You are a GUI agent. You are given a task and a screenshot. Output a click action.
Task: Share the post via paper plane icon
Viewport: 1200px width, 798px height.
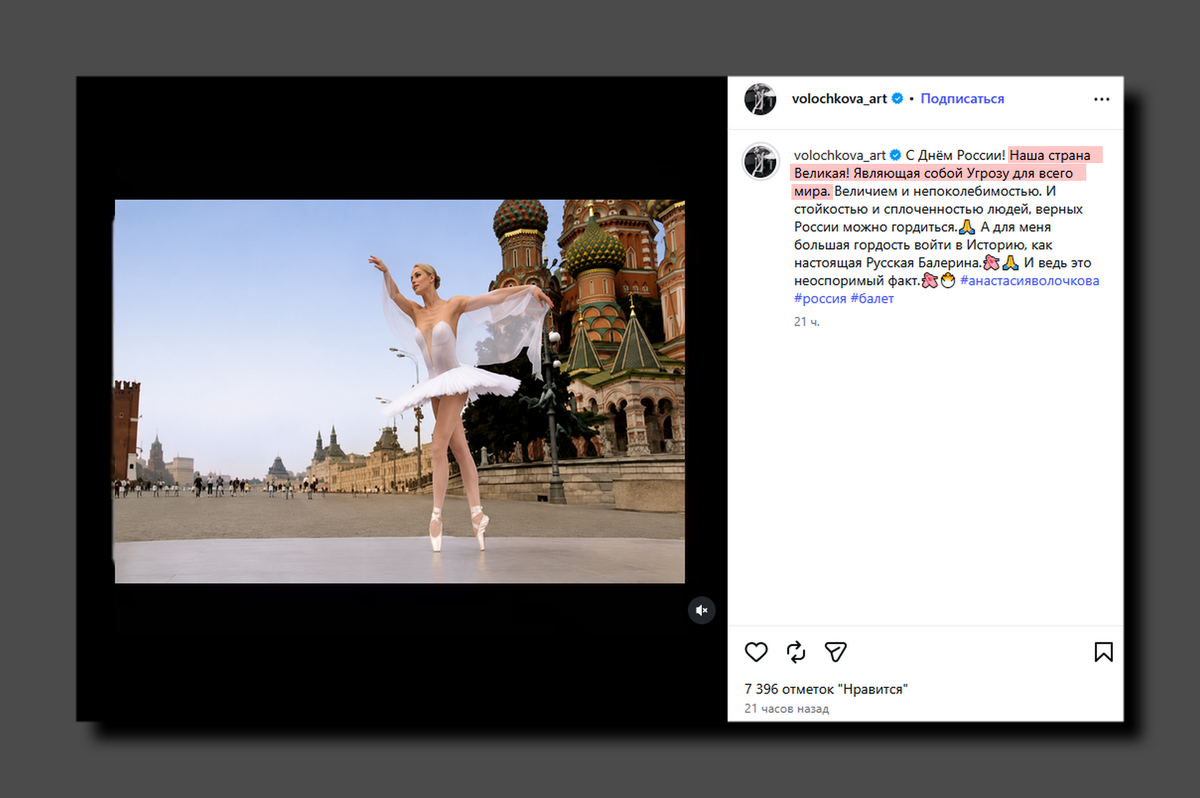[x=836, y=652]
